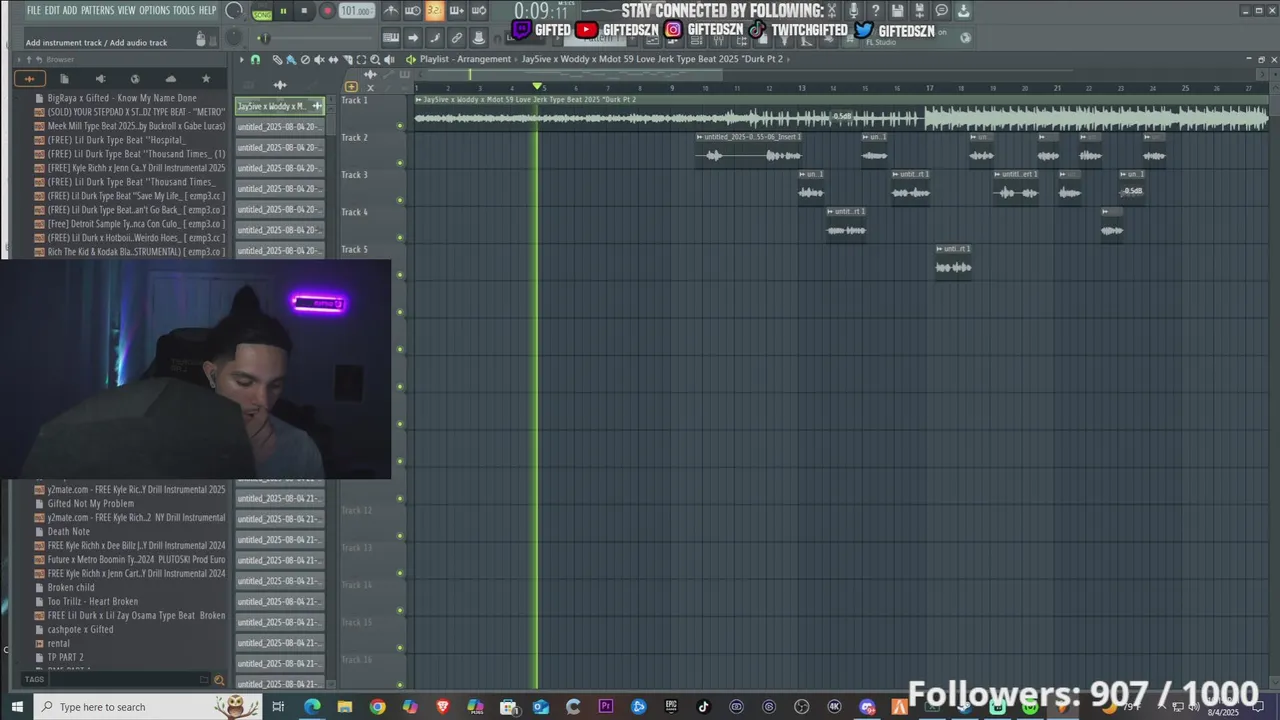Pick the Zoom magnifier tool in playlist toolbar

(375, 60)
